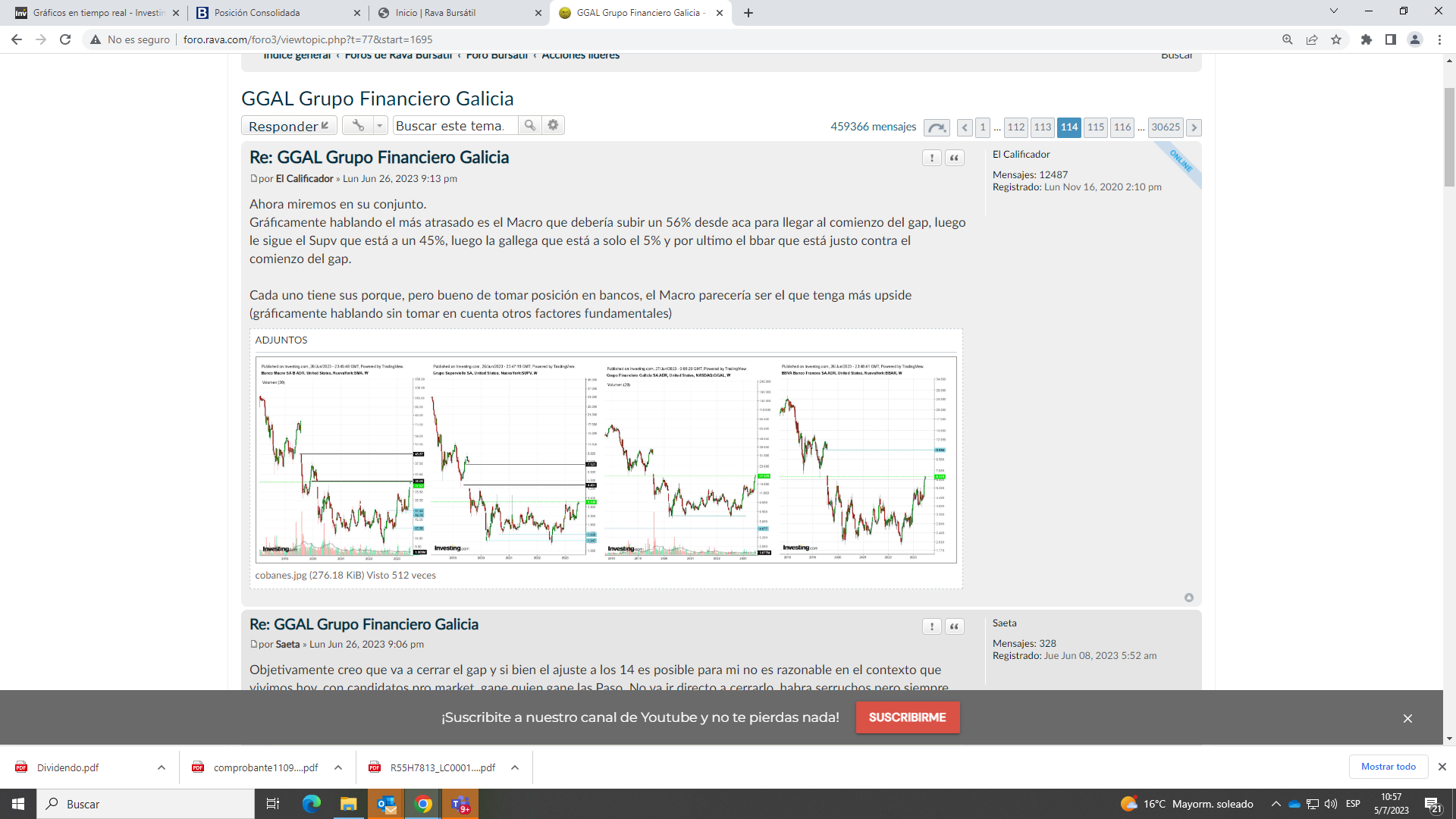The height and width of the screenshot is (819, 1456).
Task: Open topic tools wrench button
Action: (x=358, y=125)
